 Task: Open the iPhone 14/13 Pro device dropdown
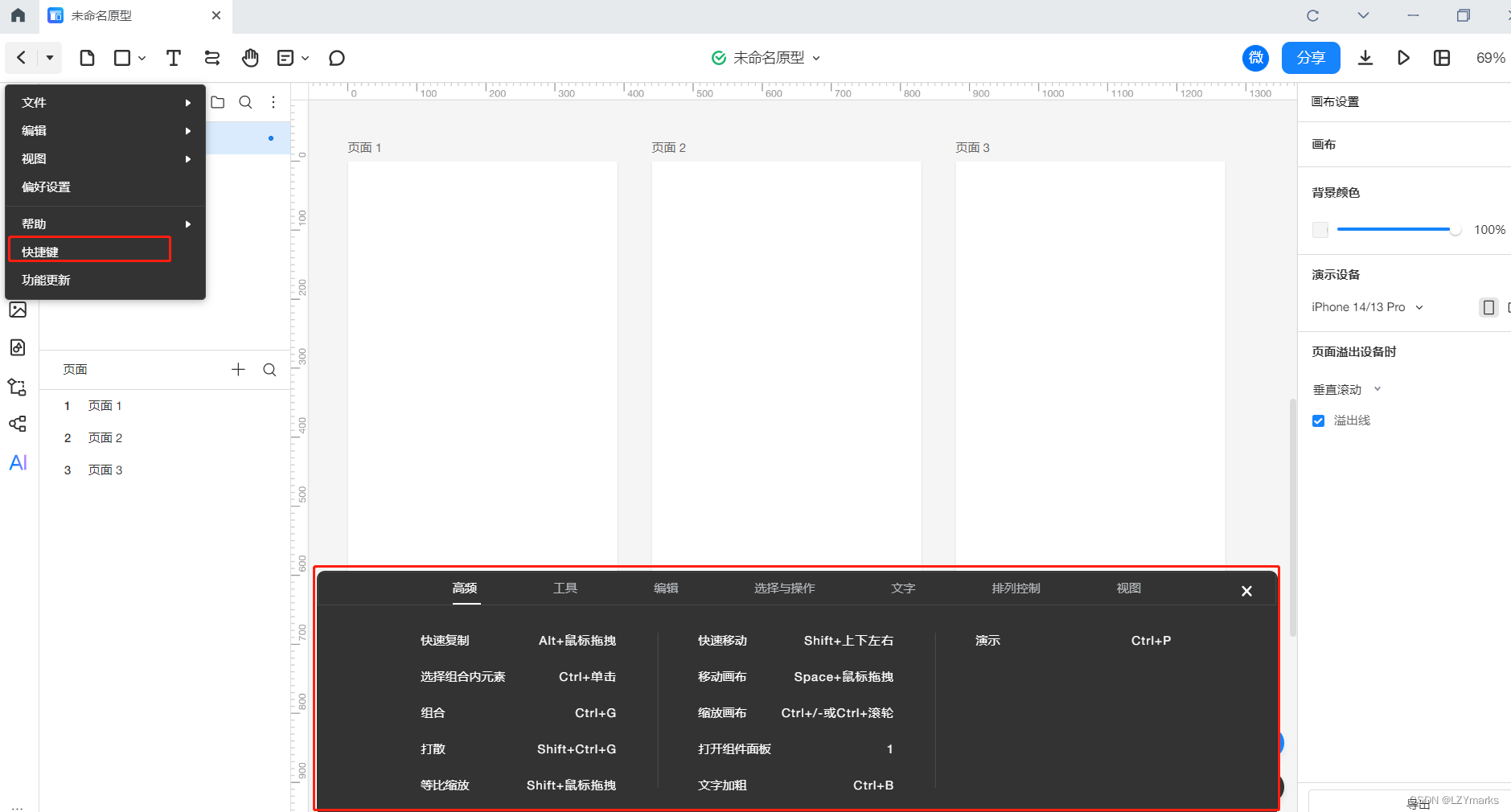pos(1367,307)
